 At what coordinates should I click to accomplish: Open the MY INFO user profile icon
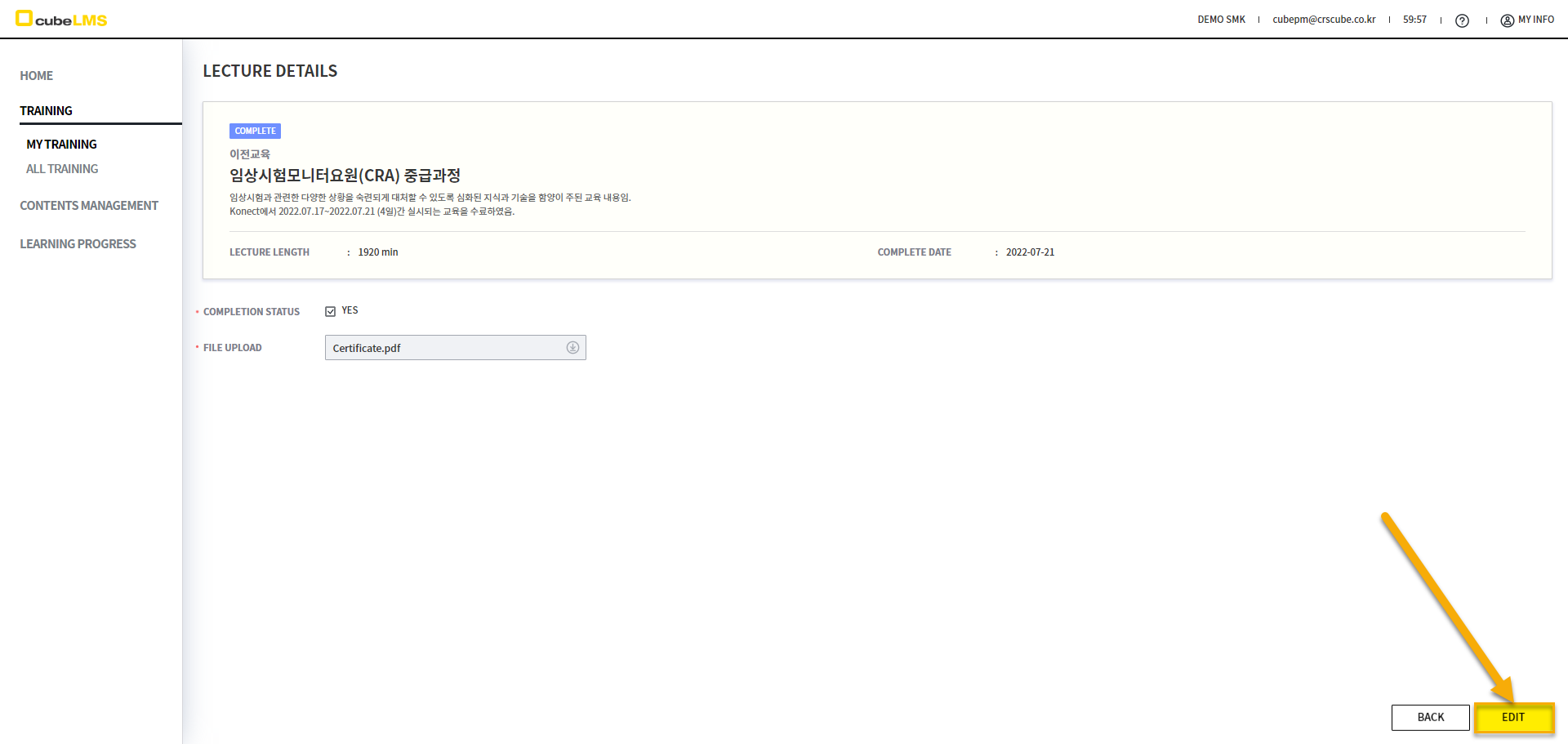(x=1507, y=20)
